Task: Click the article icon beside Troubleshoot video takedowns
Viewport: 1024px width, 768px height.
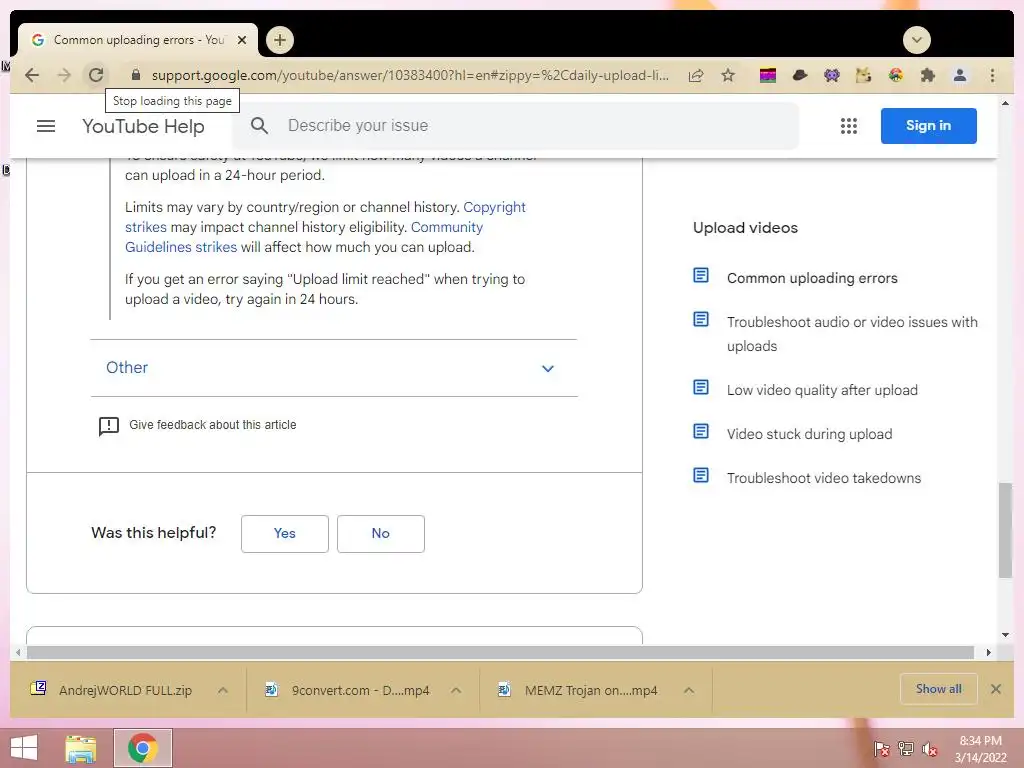Action: click(701, 475)
